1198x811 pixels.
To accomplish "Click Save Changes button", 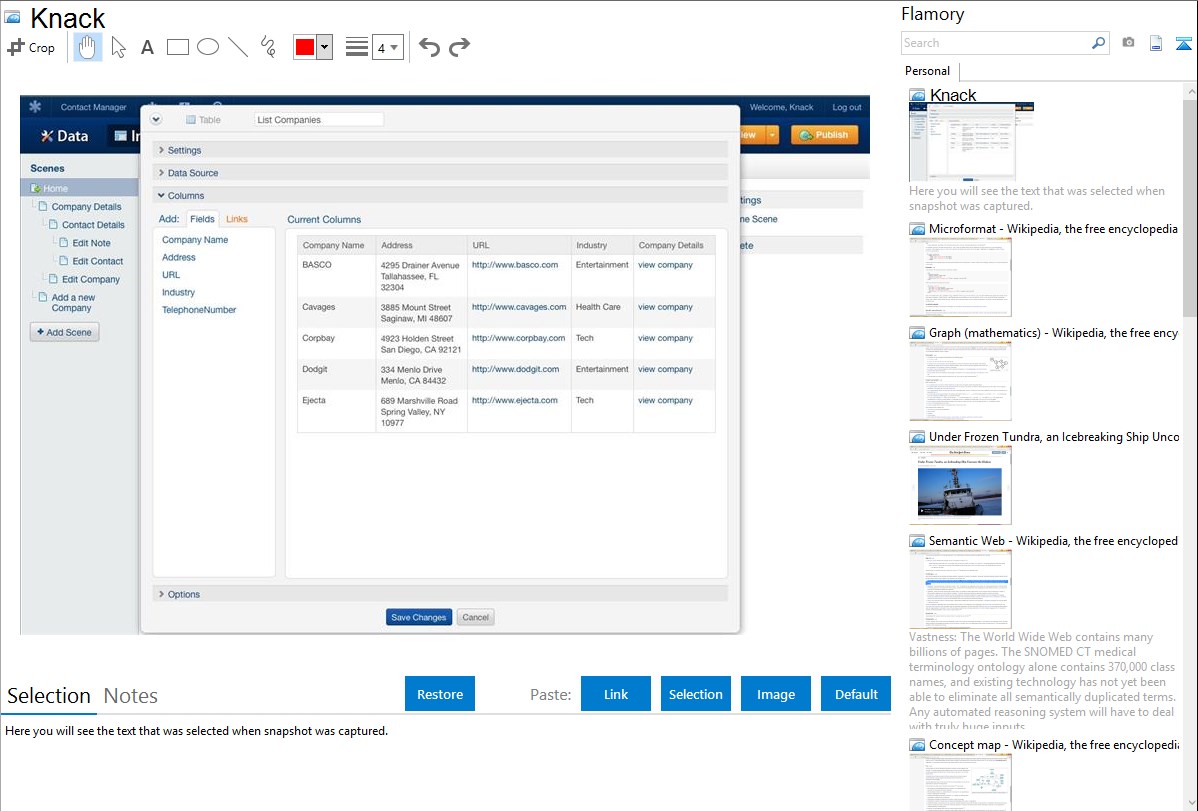I will pos(419,617).
